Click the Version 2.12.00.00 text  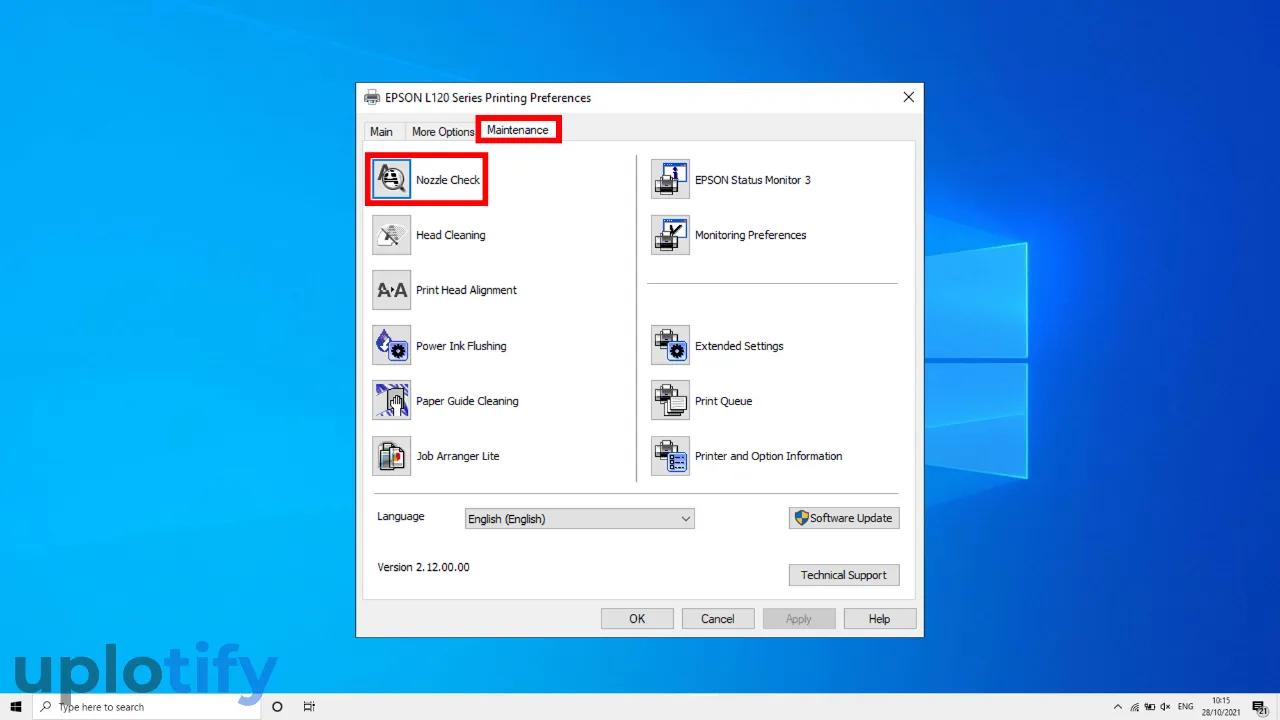point(423,567)
